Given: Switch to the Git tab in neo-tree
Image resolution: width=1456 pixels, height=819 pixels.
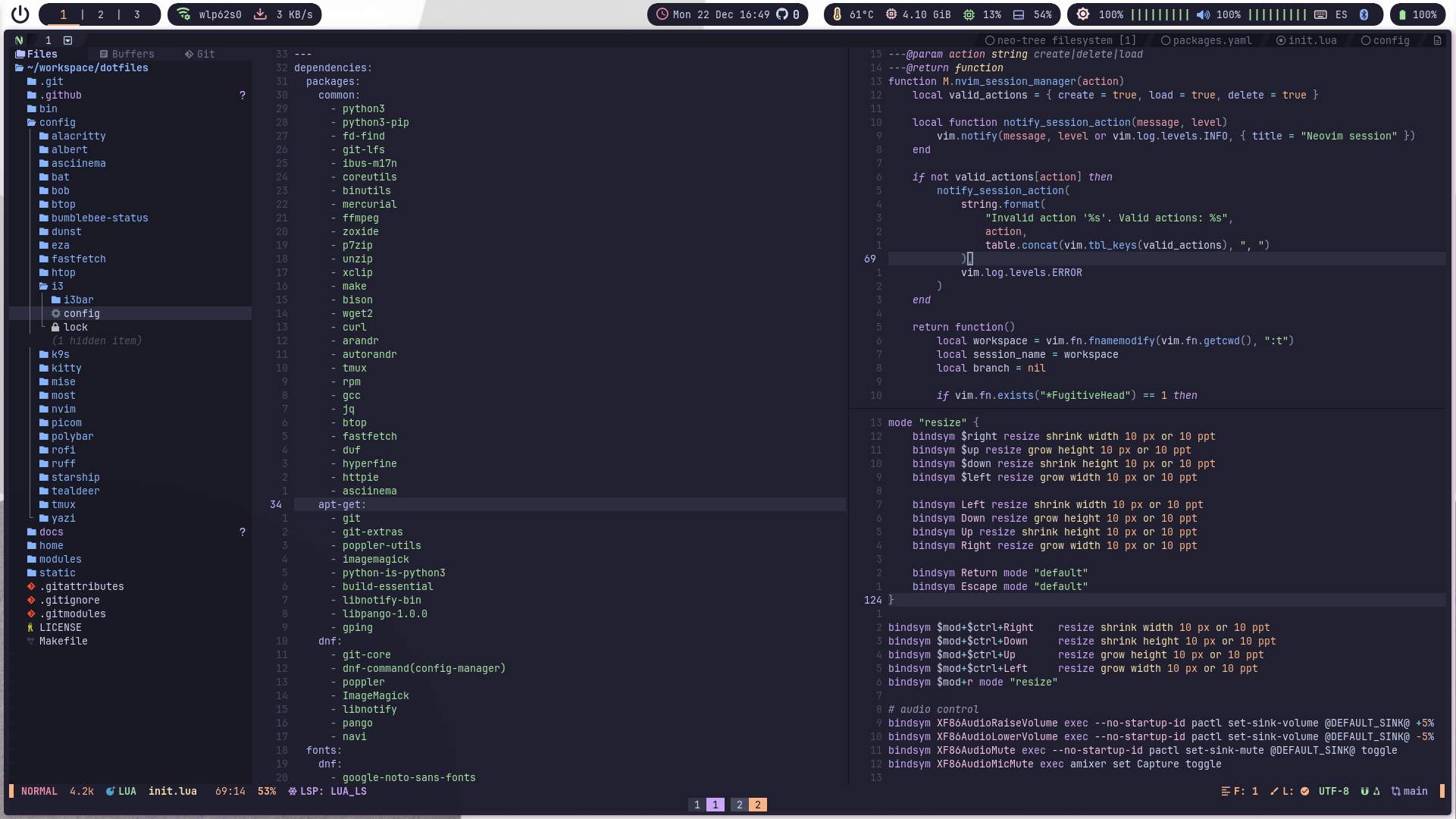Looking at the screenshot, I should pos(199,54).
